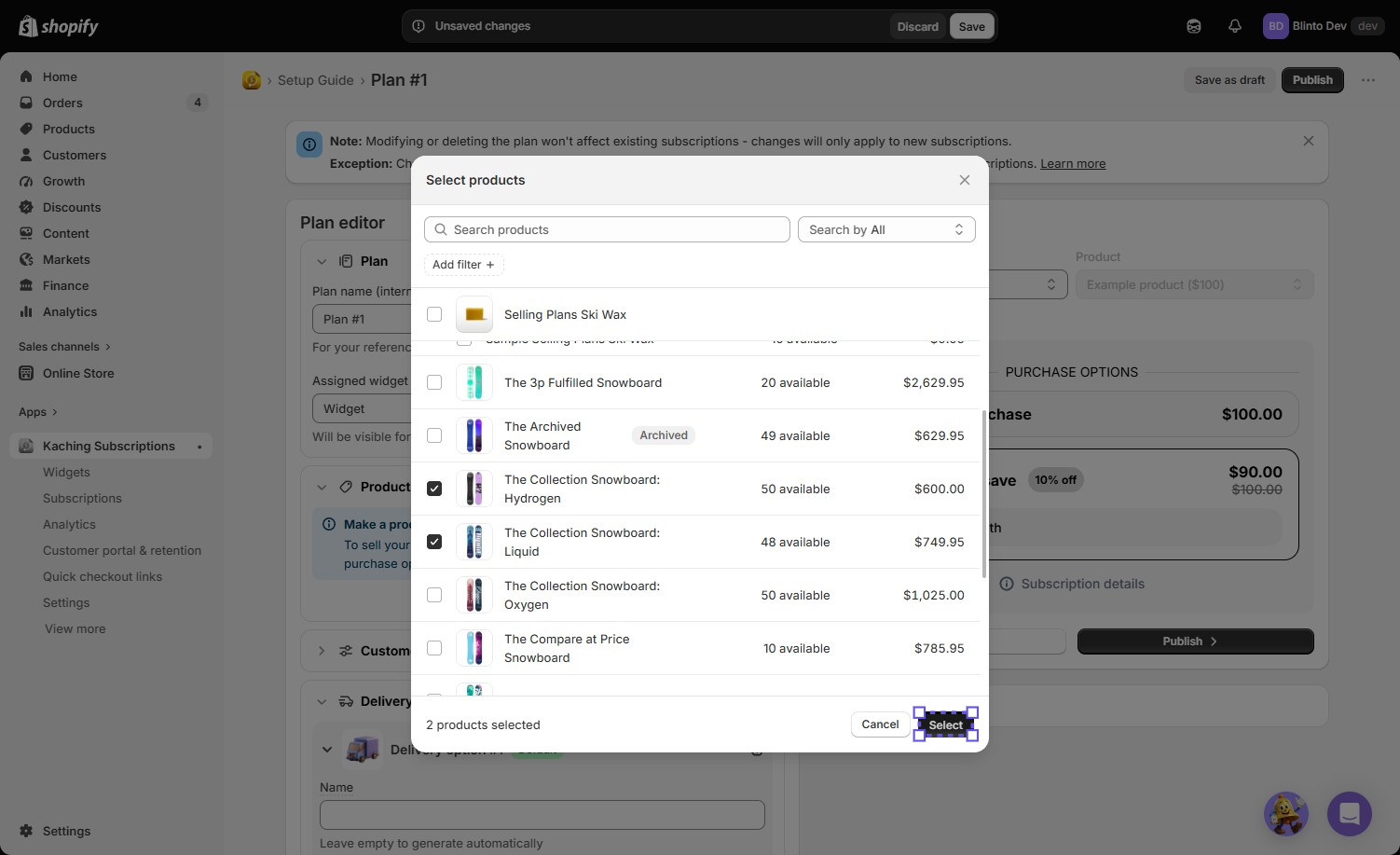The width and height of the screenshot is (1400, 855).
Task: Click Cancel in the products dialog
Action: [880, 724]
